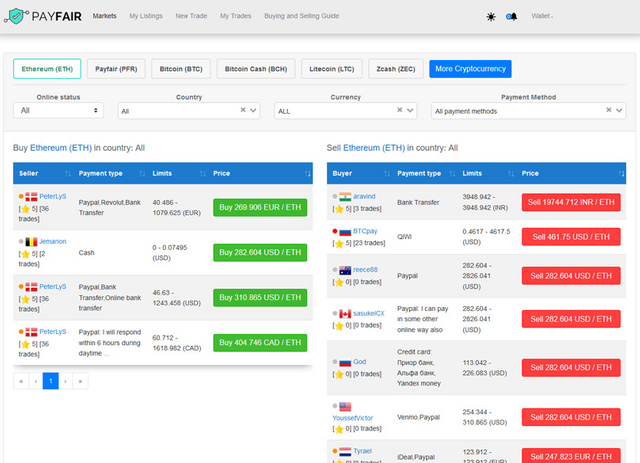The height and width of the screenshot is (463, 640).
Task: Toggle the sun theme icon
Action: pos(491,17)
